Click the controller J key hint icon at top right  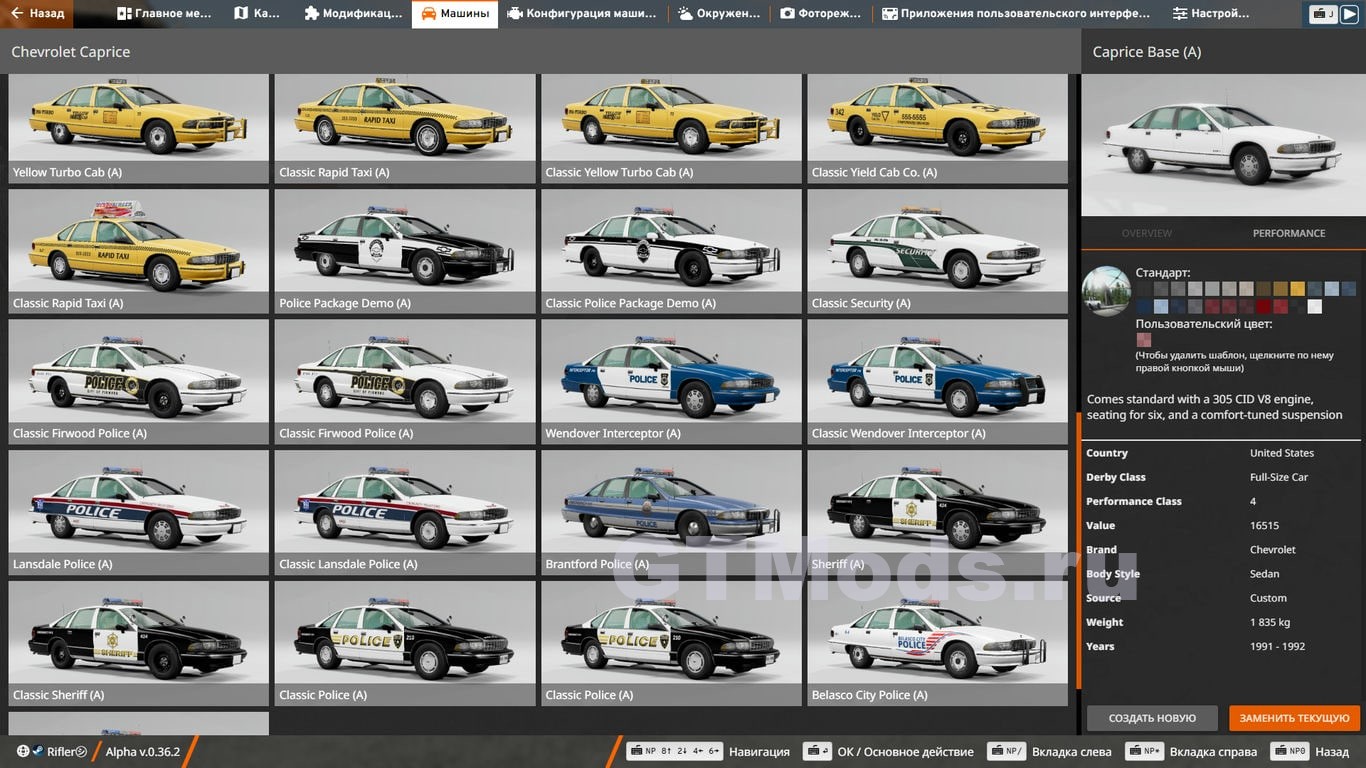click(x=1324, y=14)
